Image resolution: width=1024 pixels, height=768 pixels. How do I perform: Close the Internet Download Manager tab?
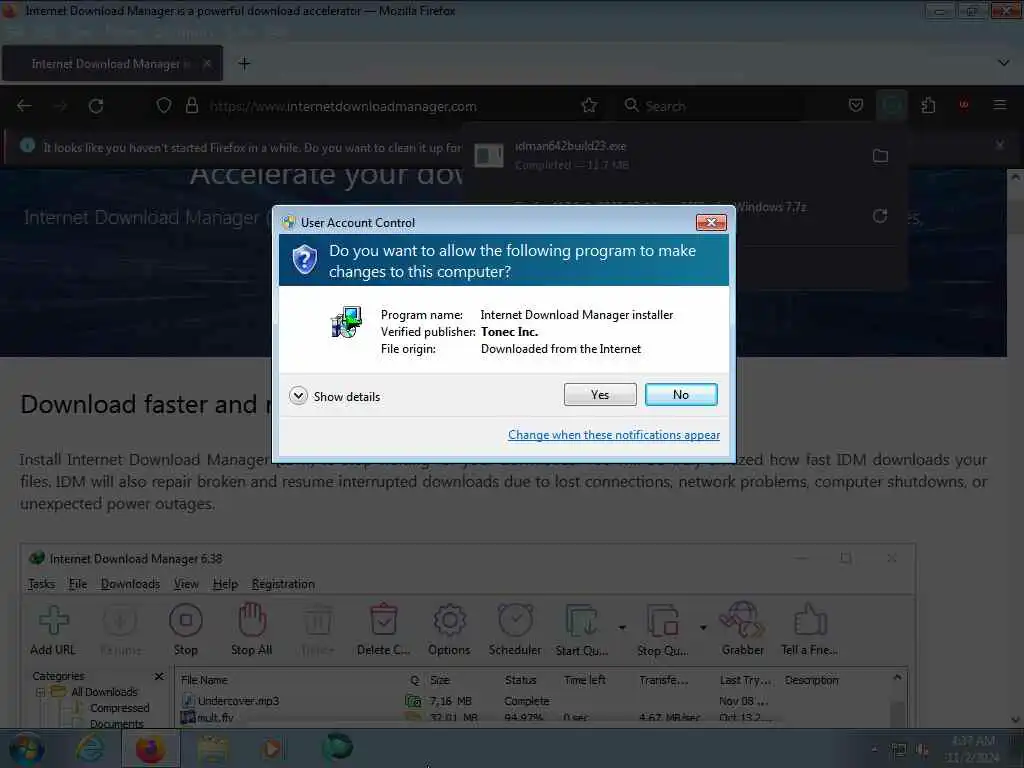[206, 63]
